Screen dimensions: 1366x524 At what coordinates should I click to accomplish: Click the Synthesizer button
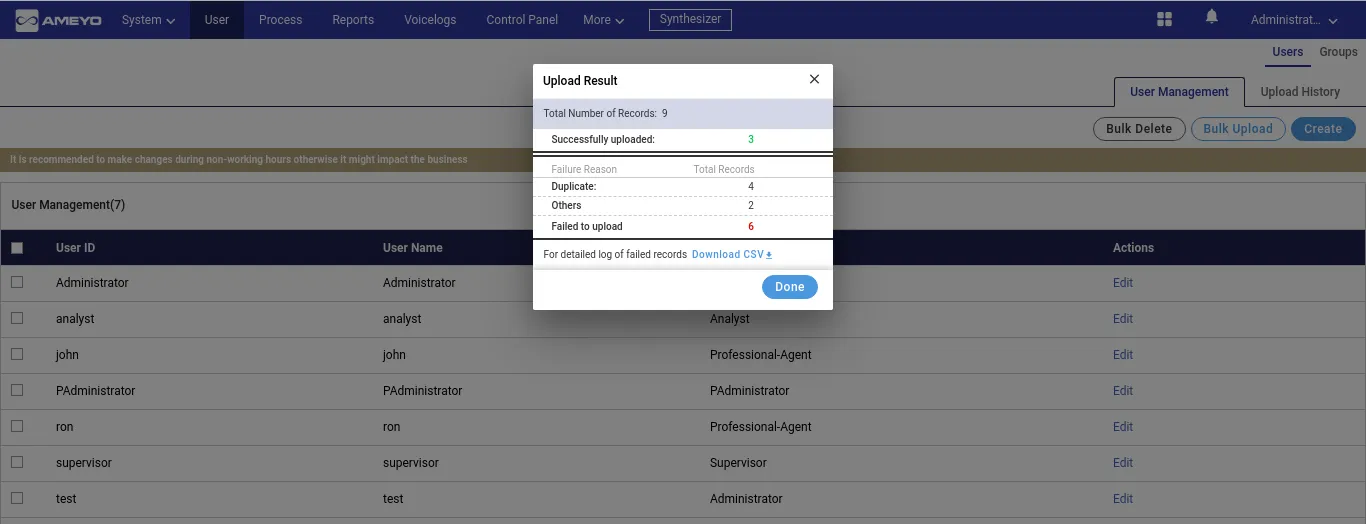point(690,20)
